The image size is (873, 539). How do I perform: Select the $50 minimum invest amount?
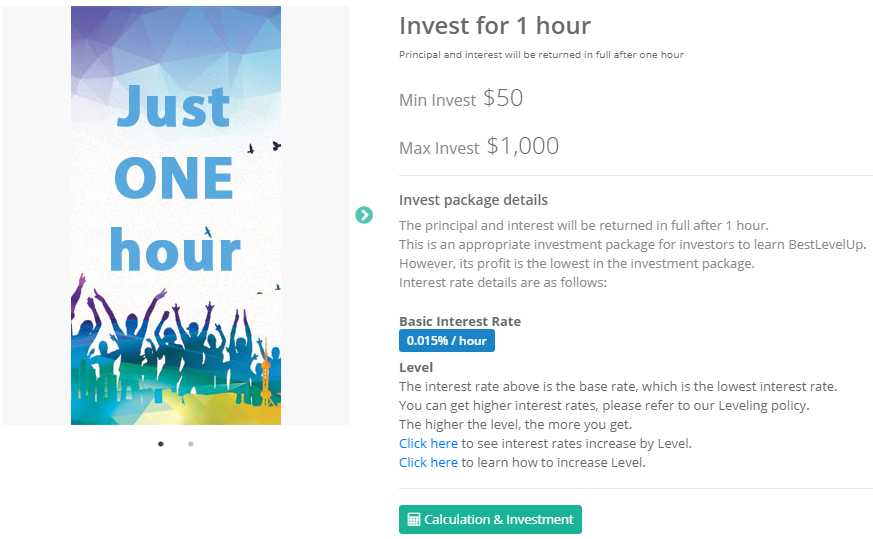[503, 98]
